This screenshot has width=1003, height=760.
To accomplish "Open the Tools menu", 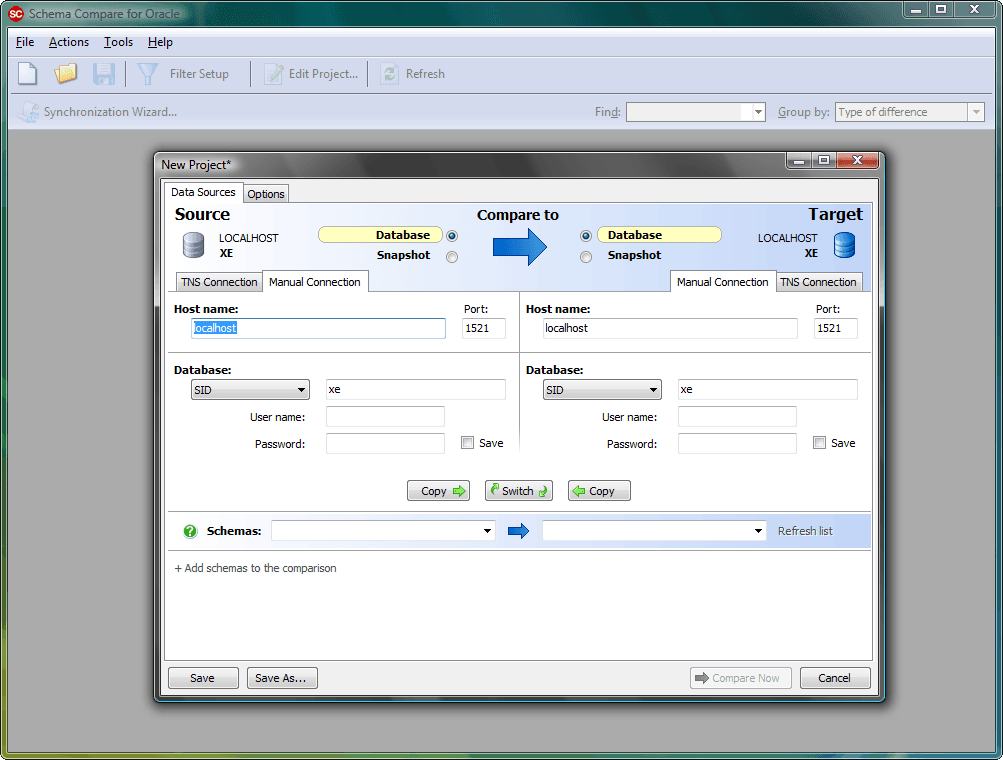I will click(x=118, y=42).
